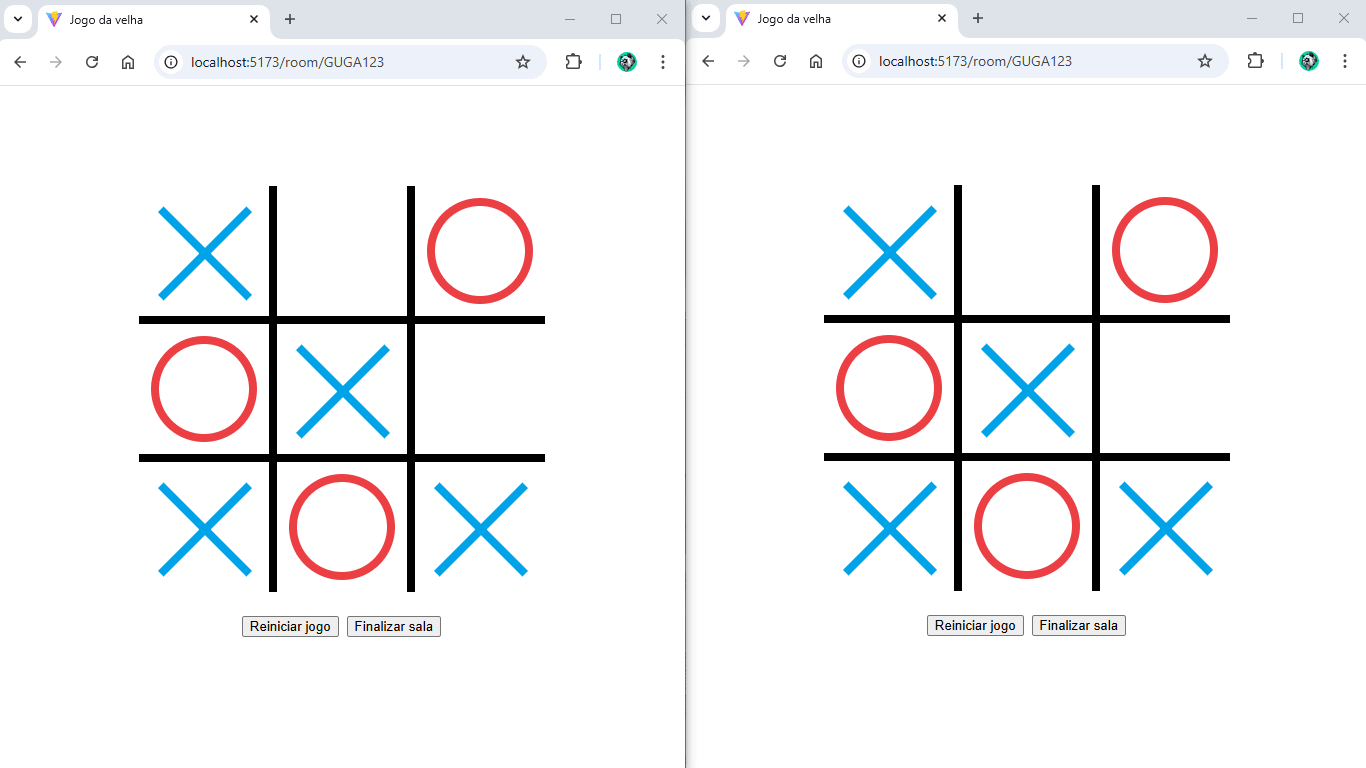Go back using the right window's back arrow
Image resolution: width=1366 pixels, height=768 pixels.
pyautogui.click(x=708, y=62)
